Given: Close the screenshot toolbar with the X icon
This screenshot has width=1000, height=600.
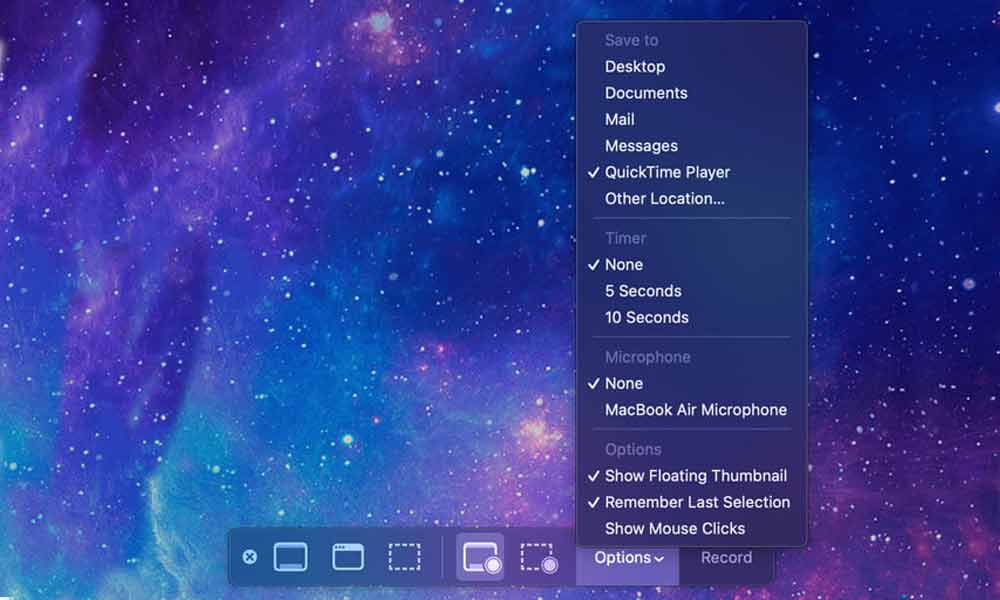Looking at the screenshot, I should point(250,557).
